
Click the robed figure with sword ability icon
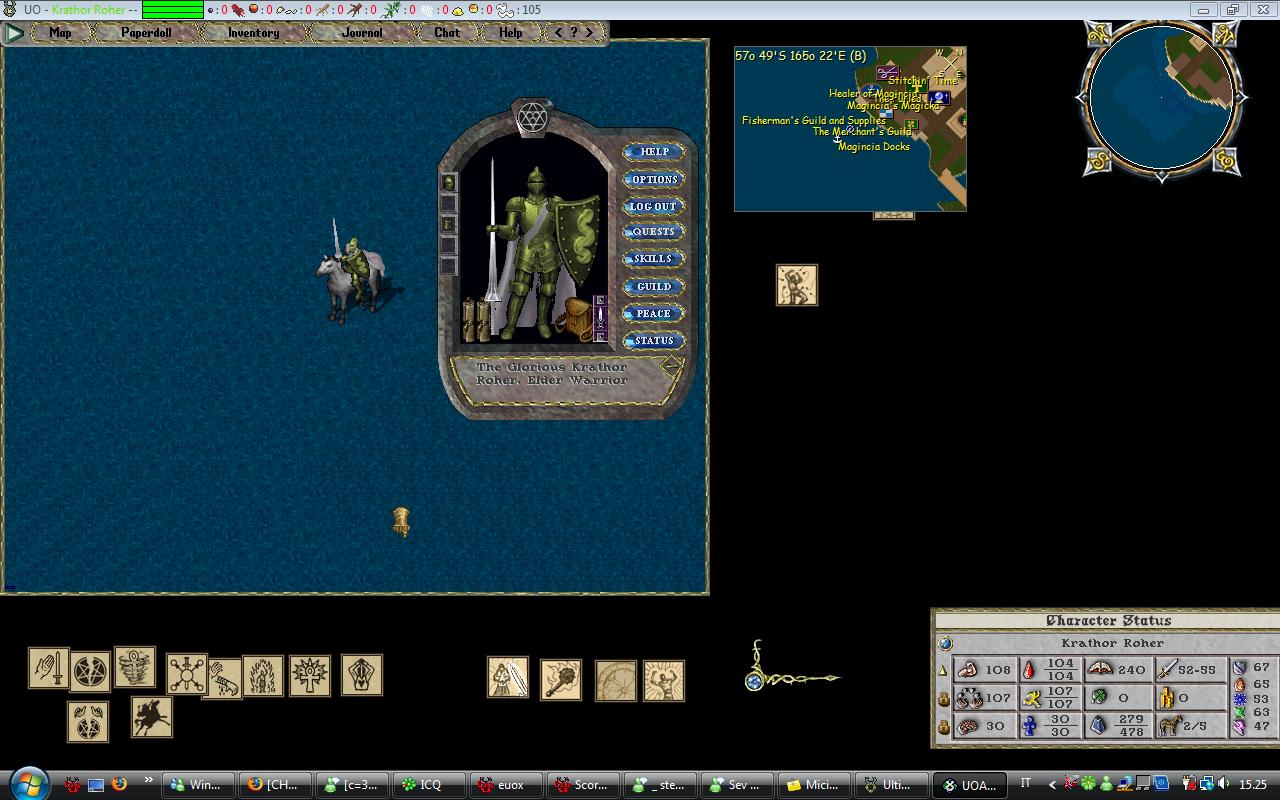[x=508, y=677]
